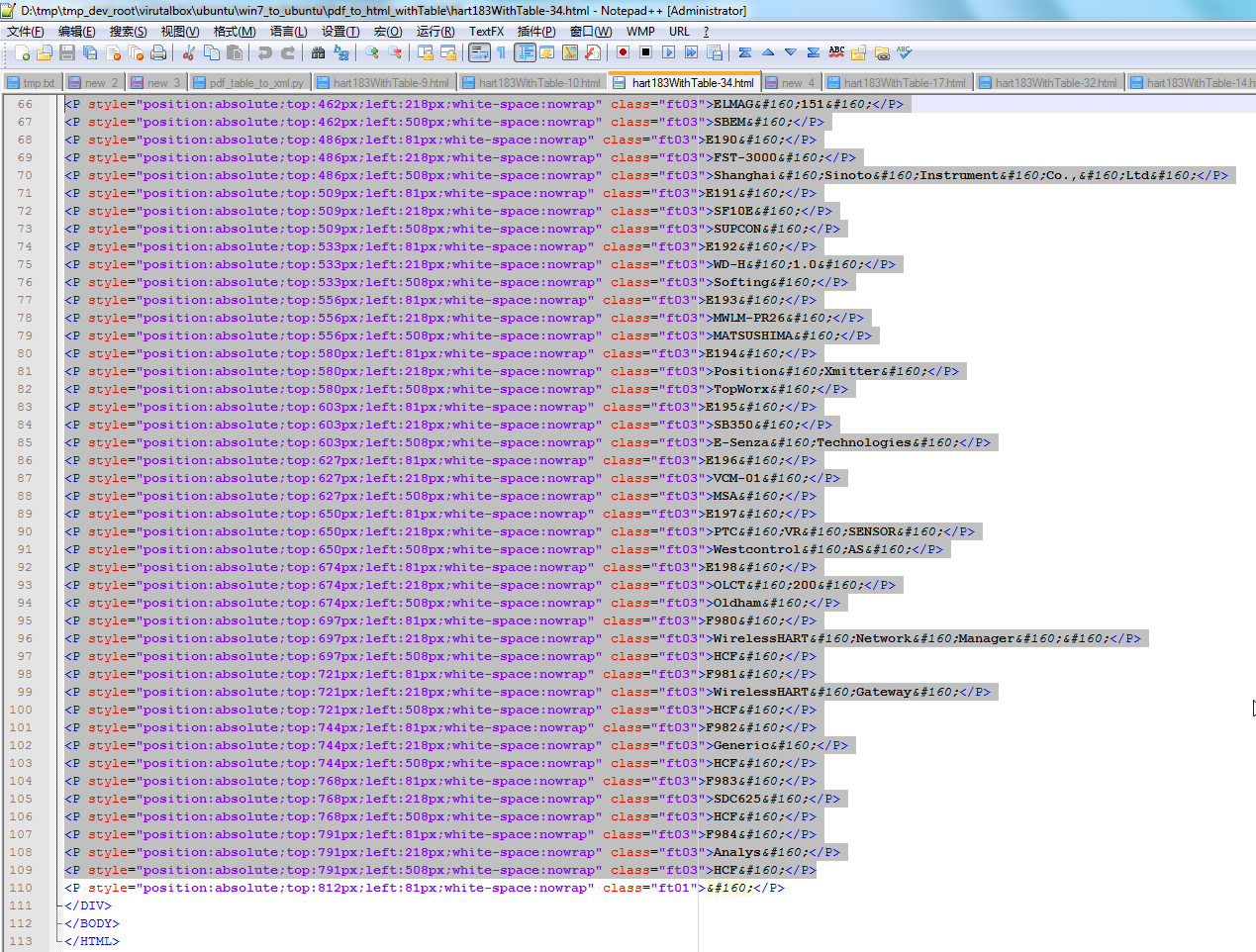Start macro recording with red dot

click(x=623, y=52)
